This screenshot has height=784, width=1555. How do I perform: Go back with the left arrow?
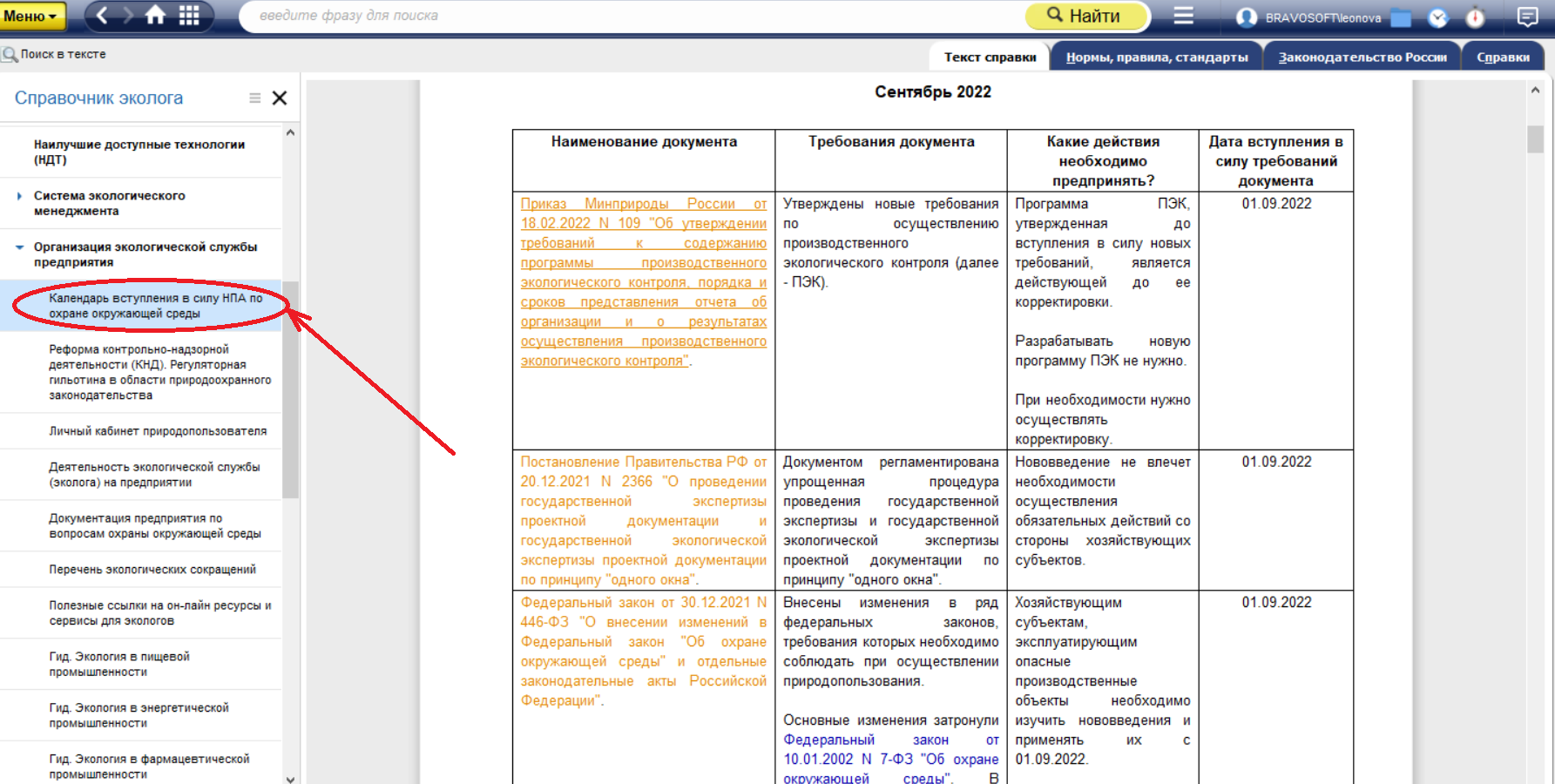(x=102, y=15)
